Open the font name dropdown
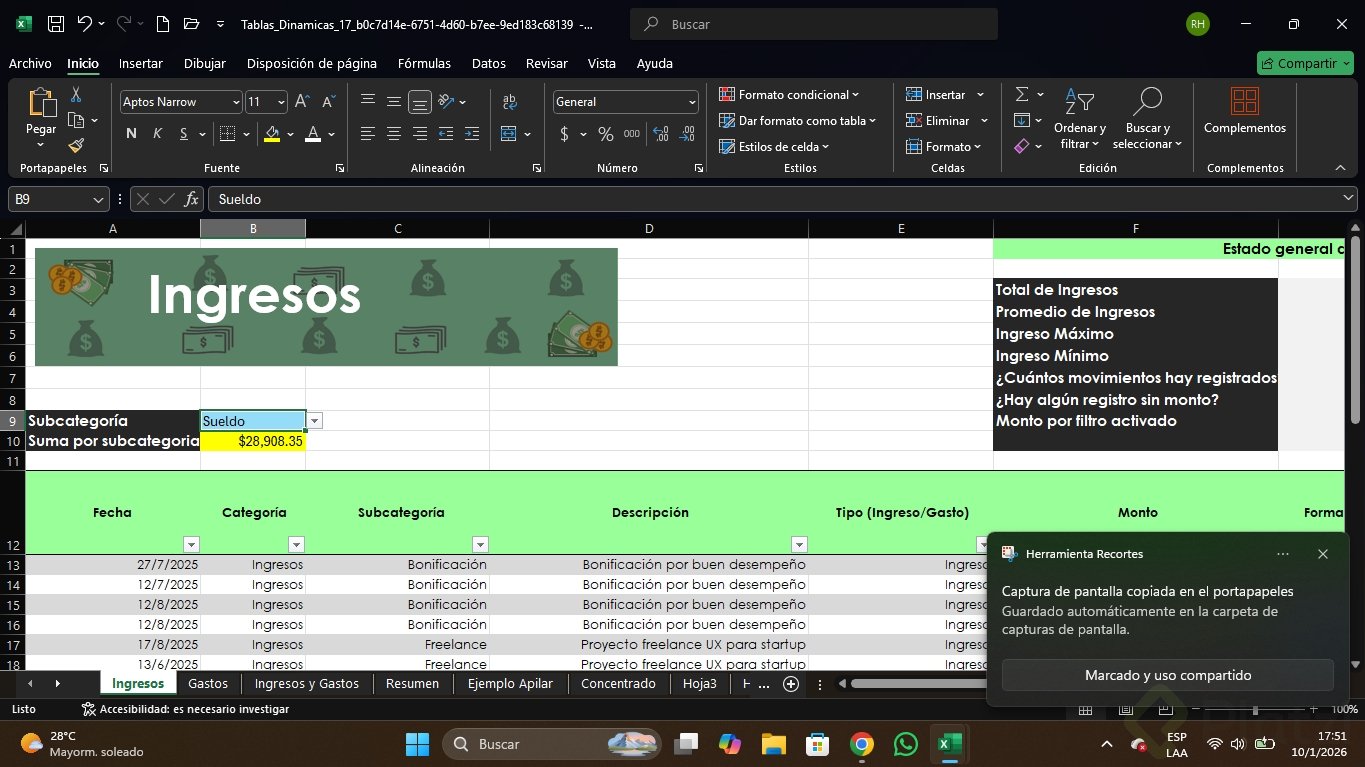Screen dimensions: 1365x767 pyautogui.click(x=236, y=102)
